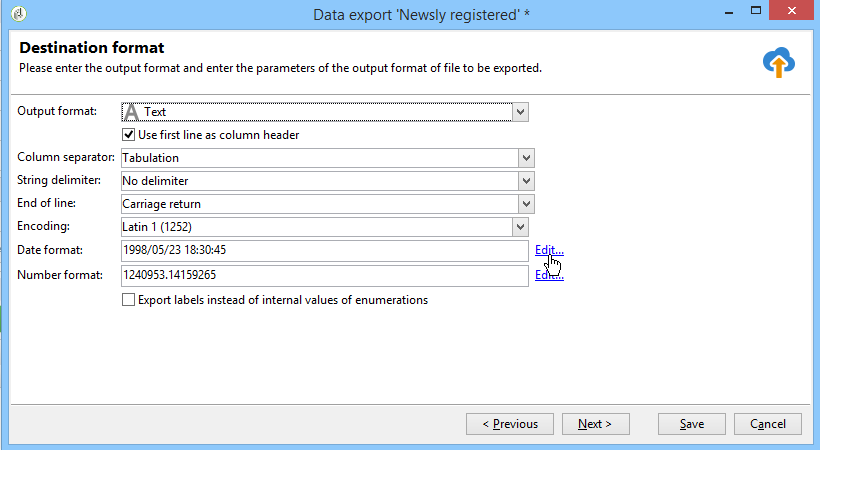Go back with the Previous button

[510, 424]
